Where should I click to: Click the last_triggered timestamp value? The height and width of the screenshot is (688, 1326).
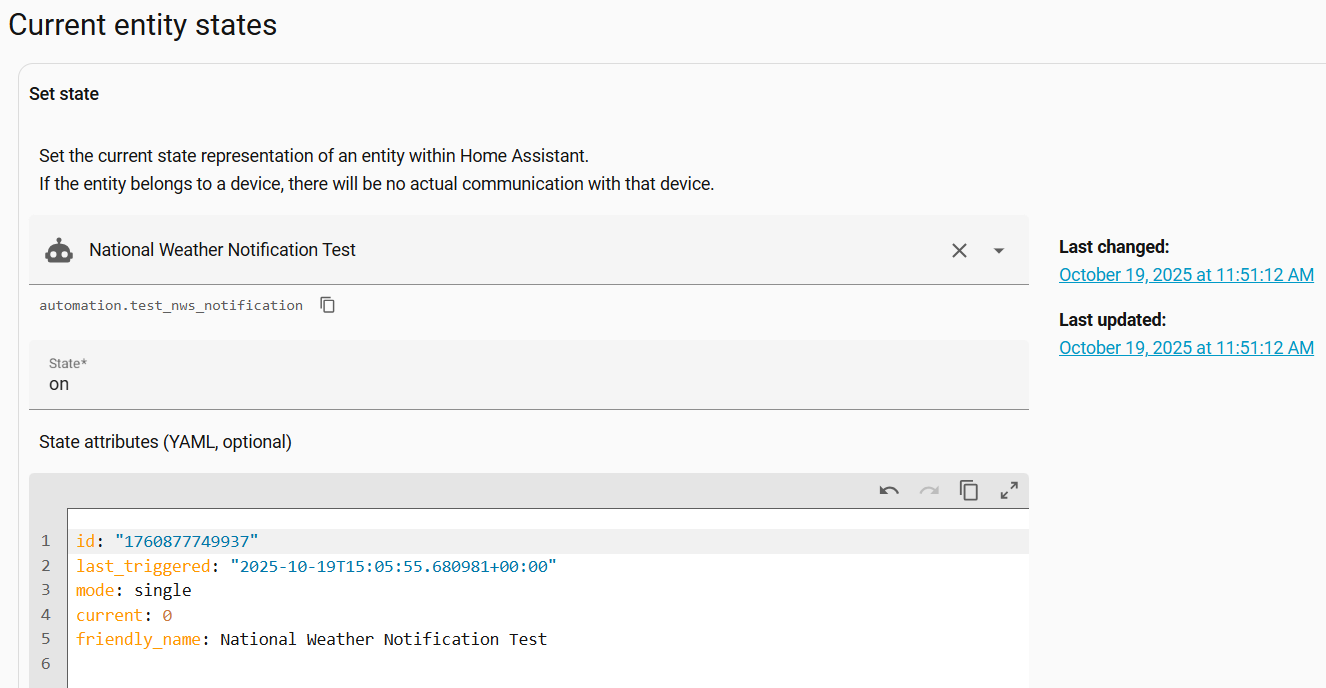(393, 566)
